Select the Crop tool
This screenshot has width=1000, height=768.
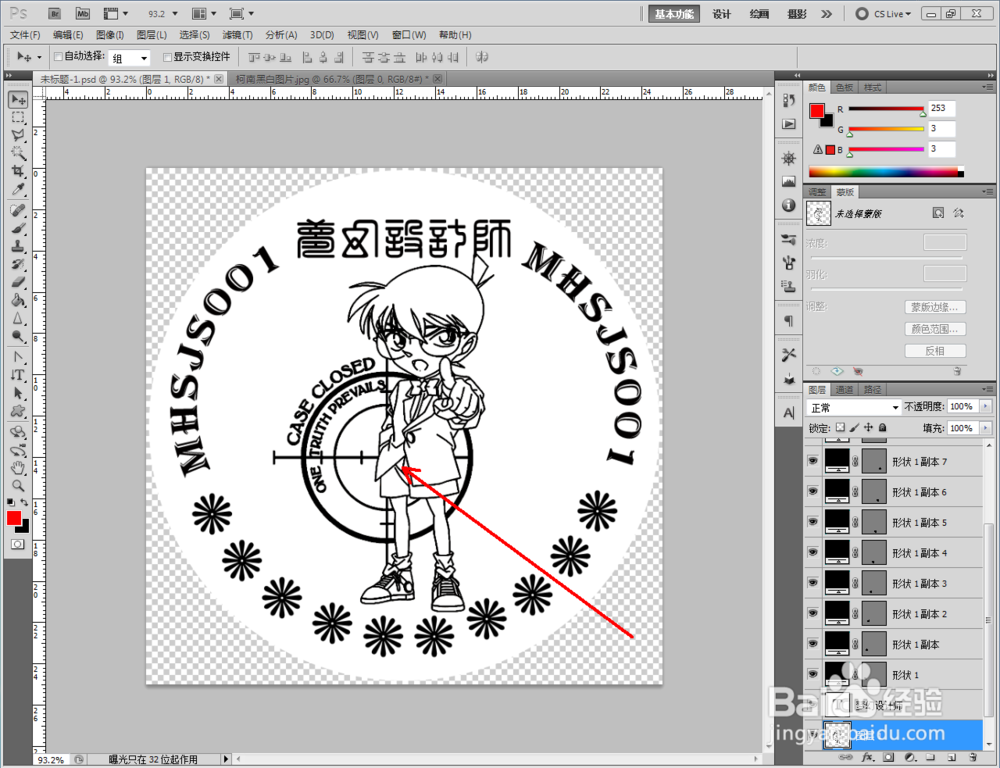point(18,171)
